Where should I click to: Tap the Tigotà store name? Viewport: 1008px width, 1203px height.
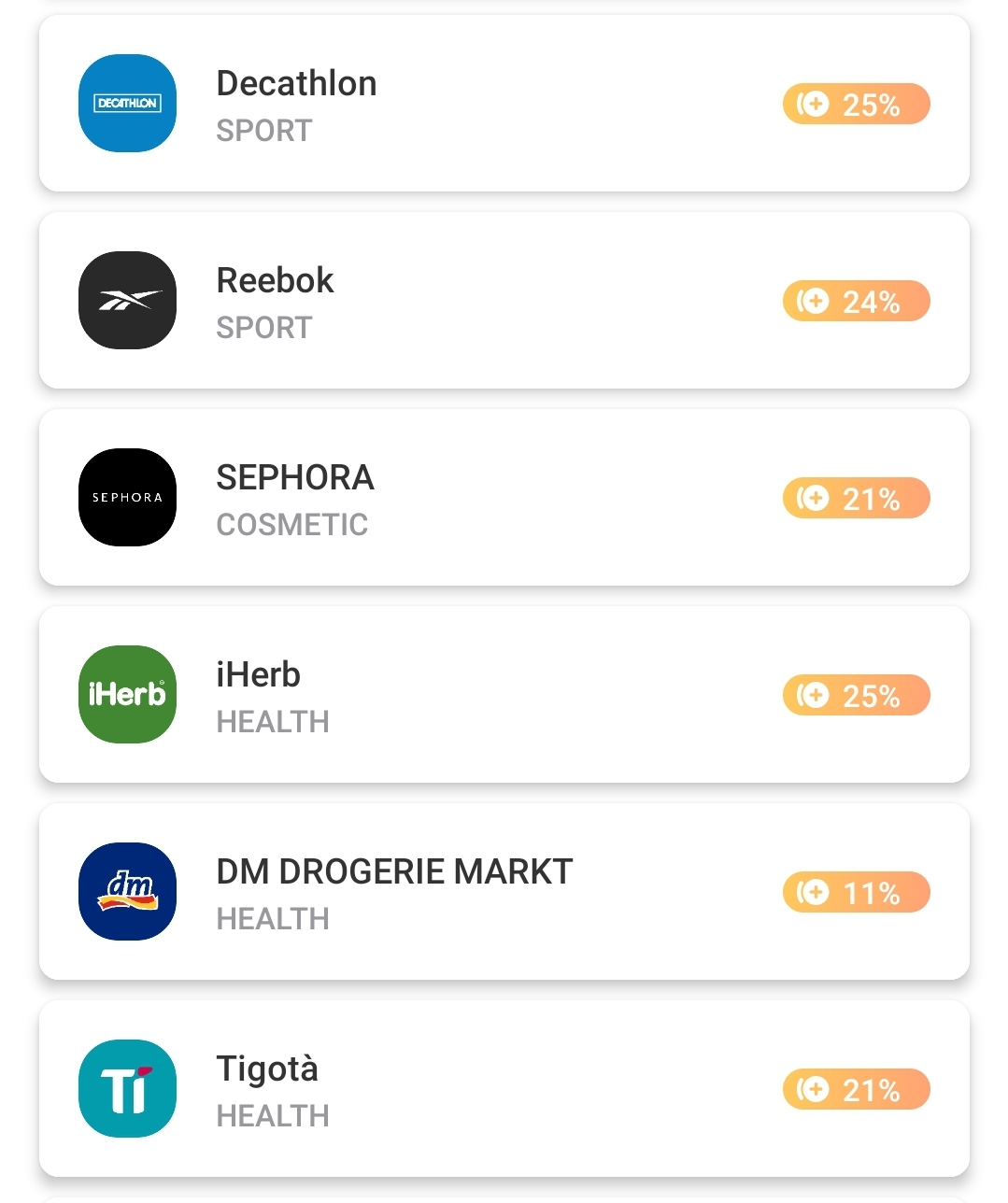[267, 1069]
